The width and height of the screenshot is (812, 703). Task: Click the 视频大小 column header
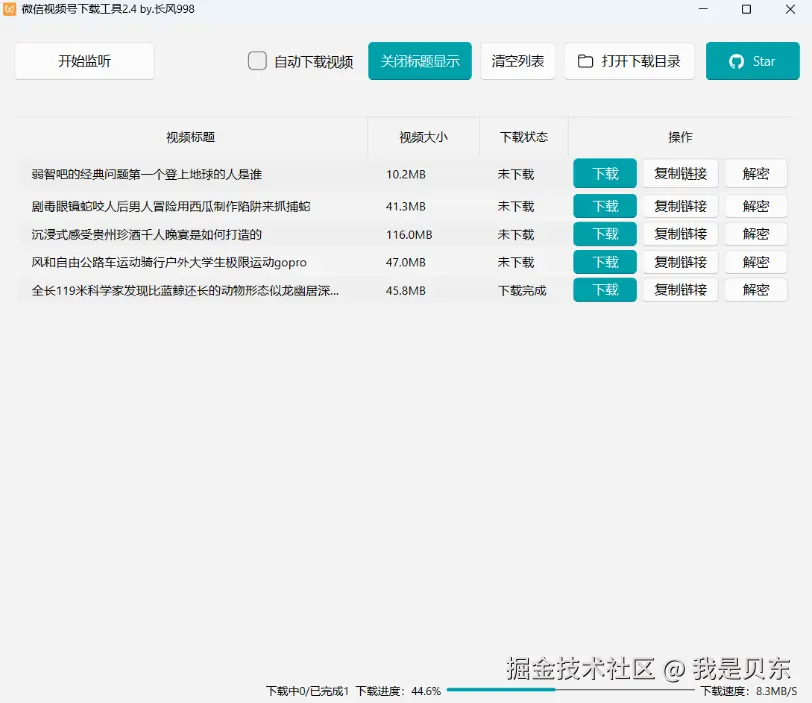[x=423, y=137]
